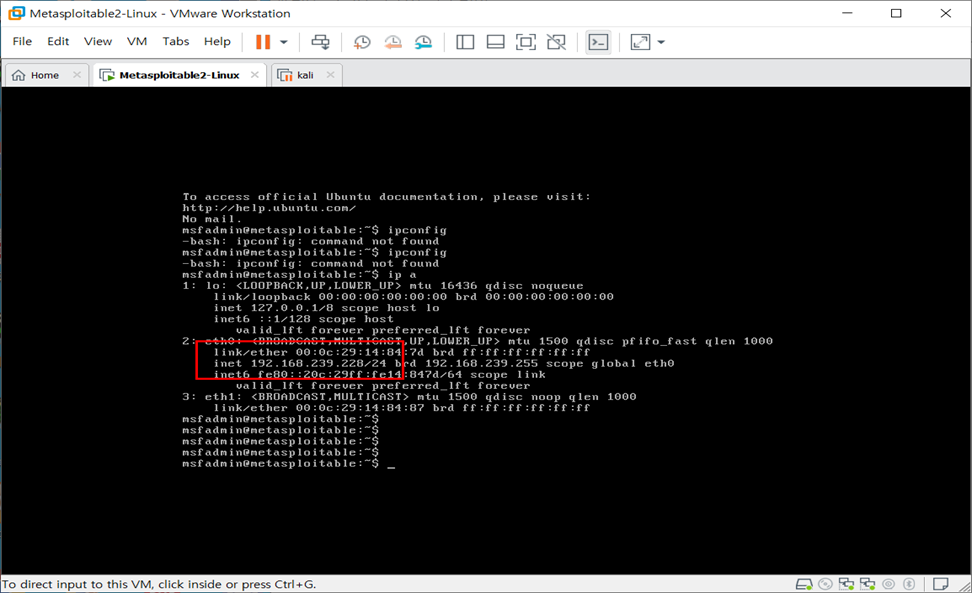Image resolution: width=972 pixels, height=593 pixels.
Task: Click the CD/DVD drive status icon
Action: [x=825, y=584]
